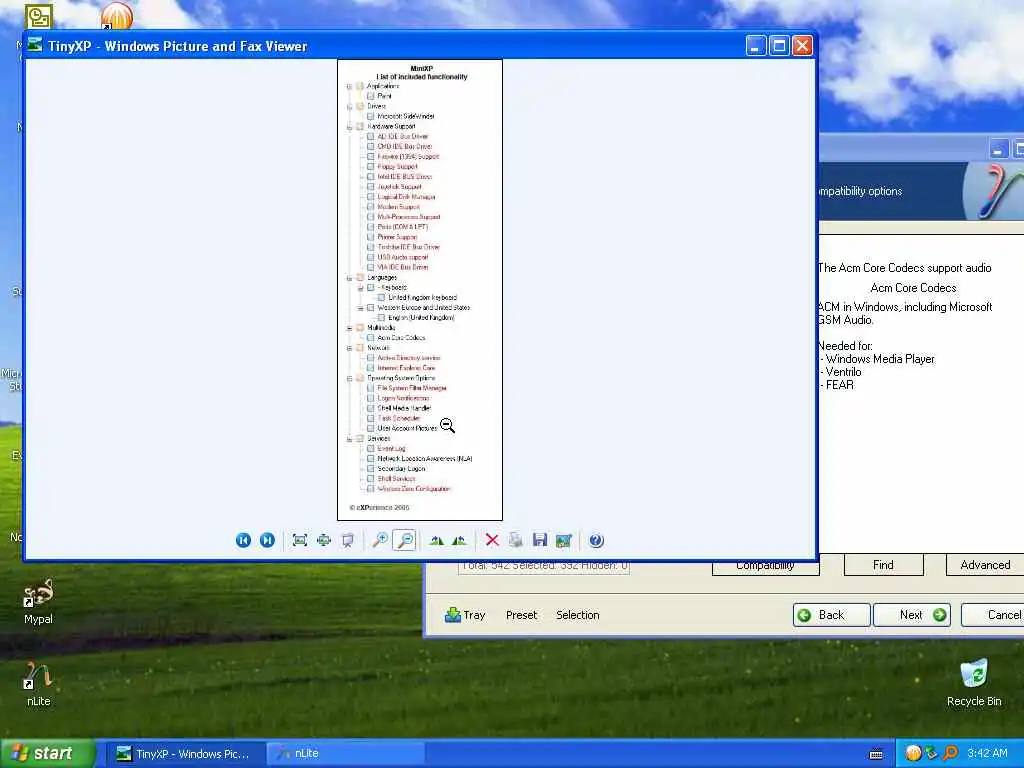Minimize the nLite window
The height and width of the screenshot is (768, 1024).
(x=998, y=150)
